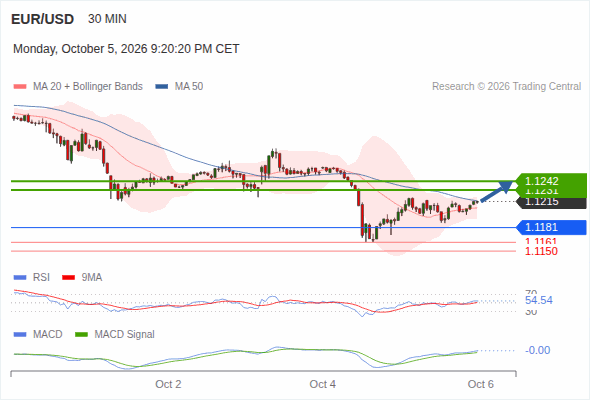Click the Oct 4 date axis label
Viewport: 590px width, 400px height.
(x=322, y=384)
